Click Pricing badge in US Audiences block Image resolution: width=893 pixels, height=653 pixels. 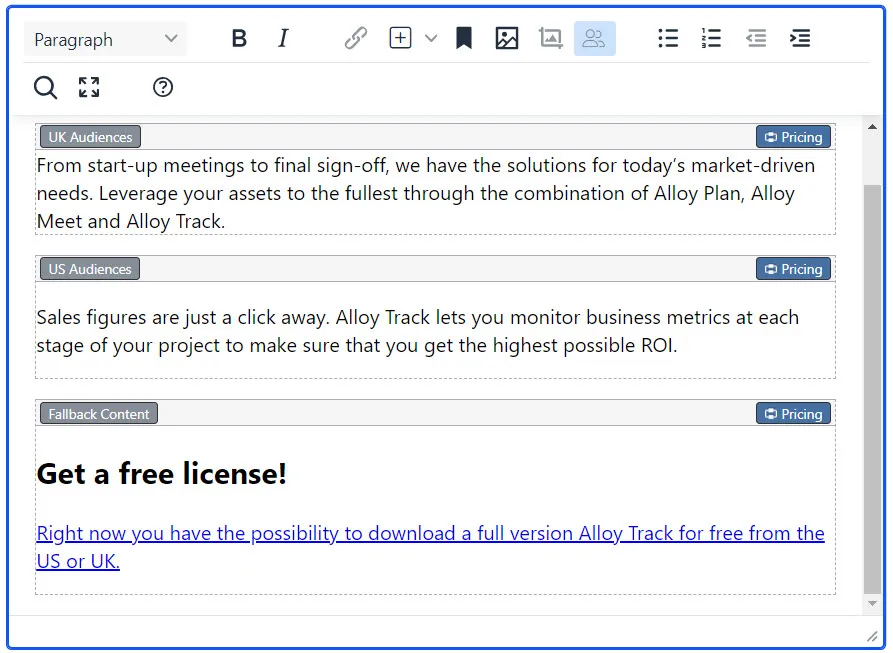(x=793, y=269)
